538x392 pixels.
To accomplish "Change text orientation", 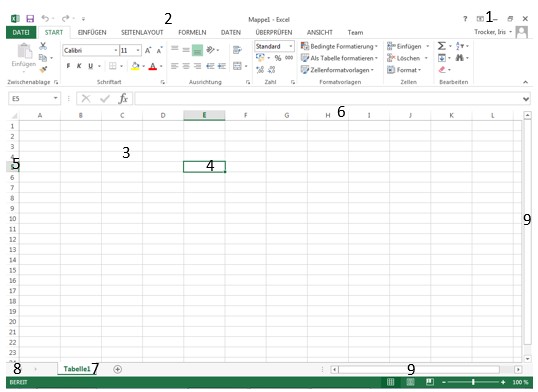I will click(x=210, y=50).
